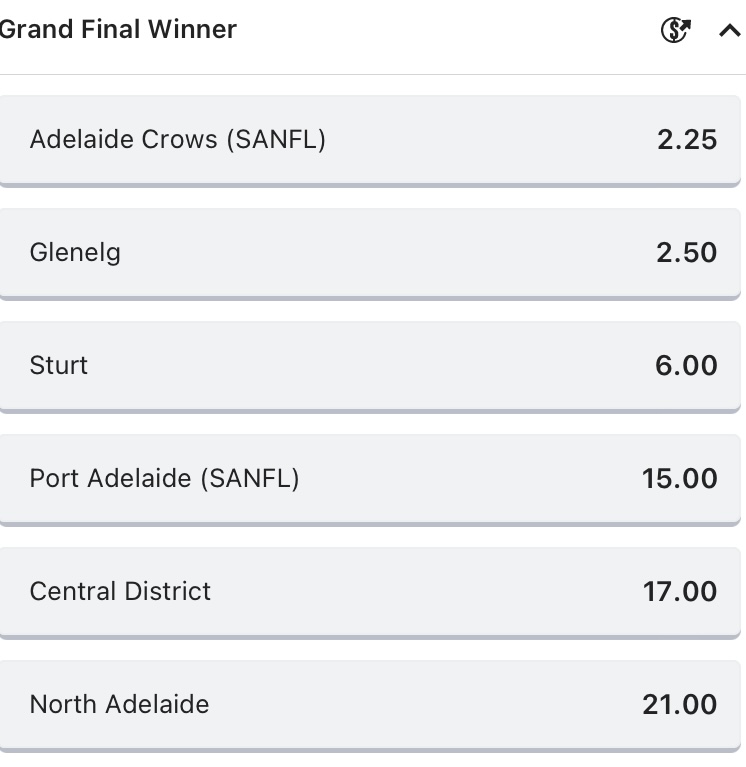Click the 2.50 odds price
Image resolution: width=746 pixels, height=767 pixels.
pyautogui.click(x=686, y=253)
